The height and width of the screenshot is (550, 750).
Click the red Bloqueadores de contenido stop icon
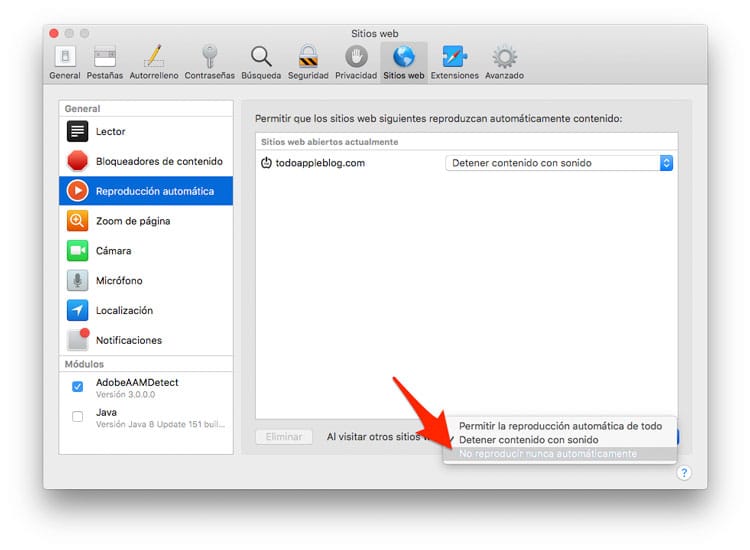click(77, 161)
